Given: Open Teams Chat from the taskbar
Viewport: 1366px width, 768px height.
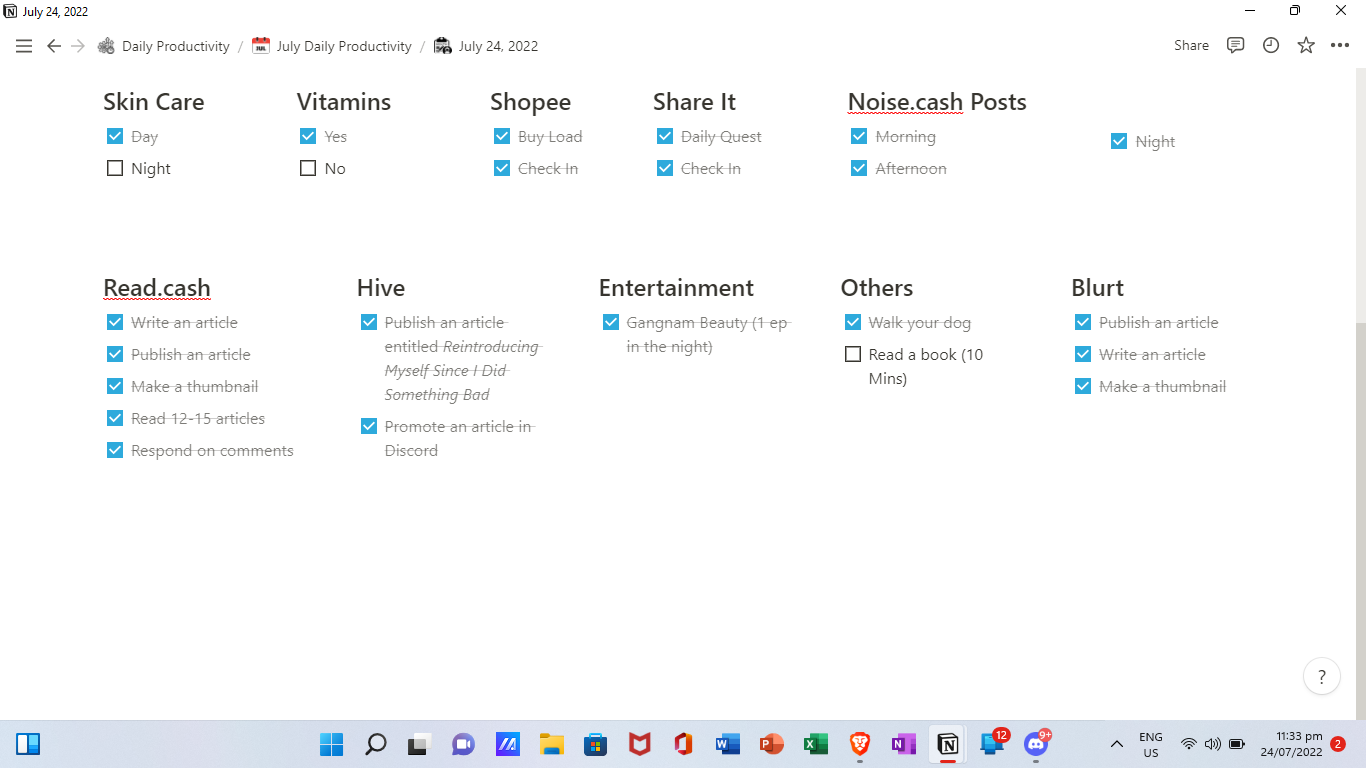Looking at the screenshot, I should tap(462, 744).
